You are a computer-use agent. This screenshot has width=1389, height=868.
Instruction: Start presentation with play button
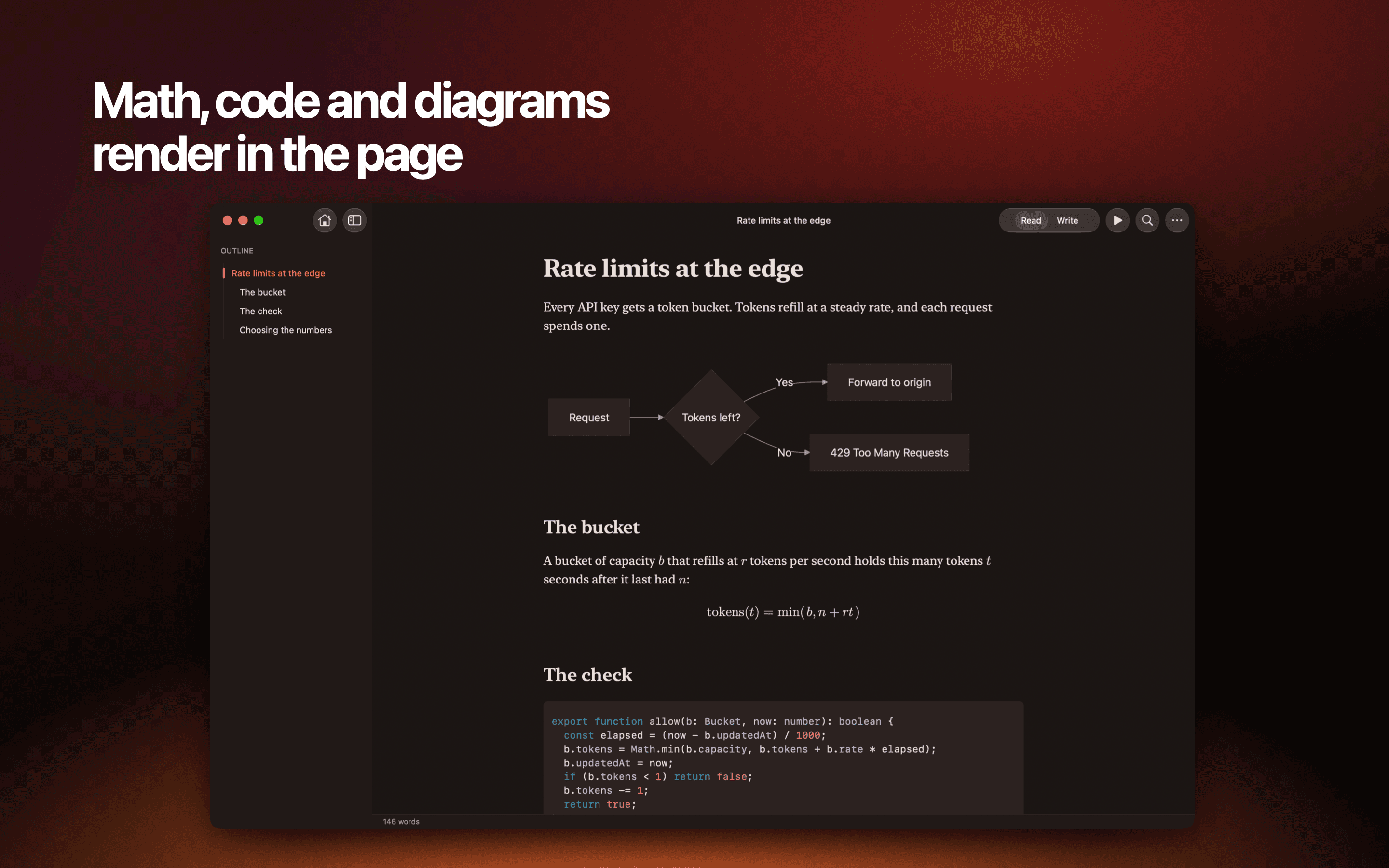1117,220
